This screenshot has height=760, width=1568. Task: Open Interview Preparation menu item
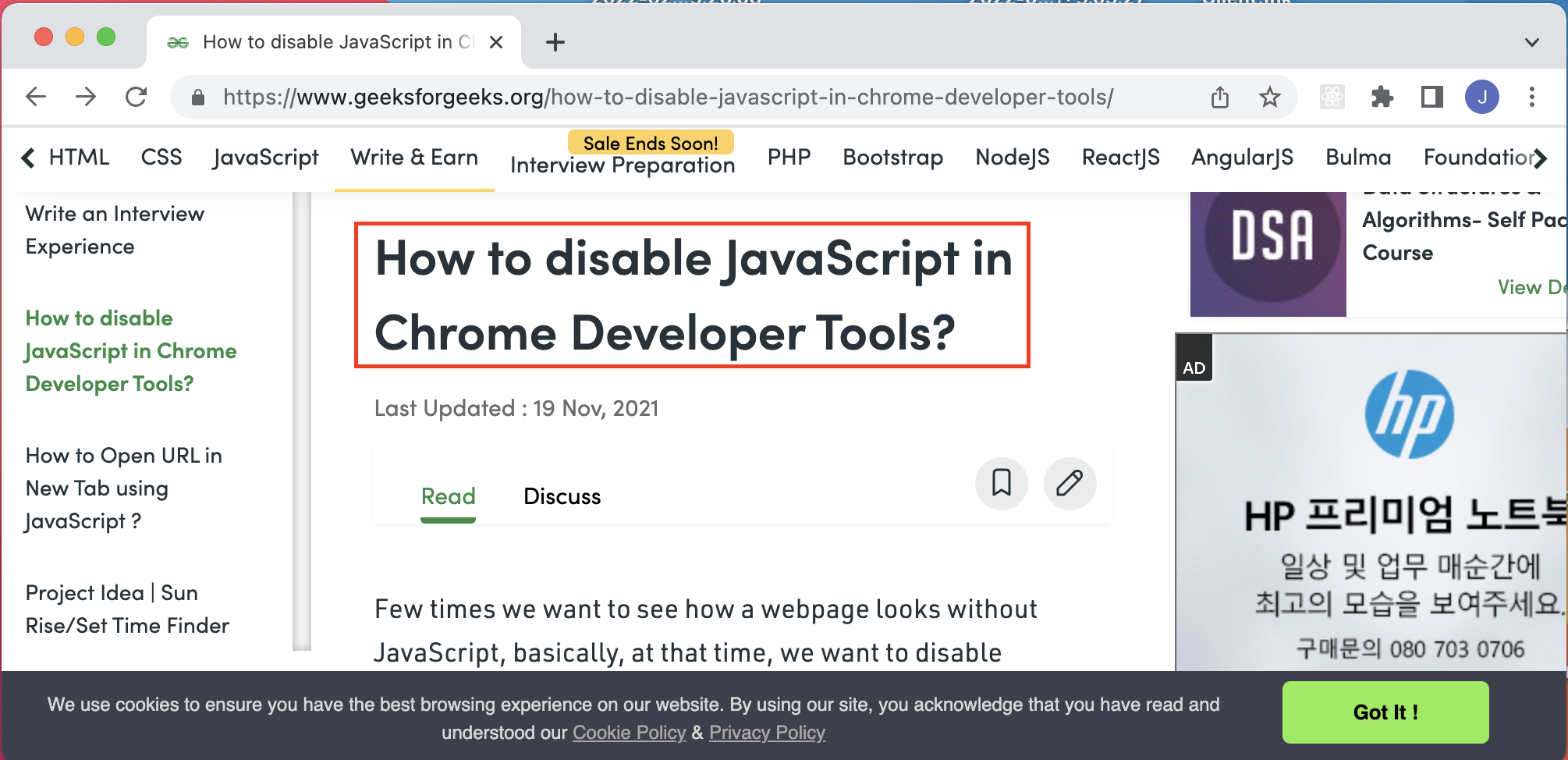coord(623,165)
